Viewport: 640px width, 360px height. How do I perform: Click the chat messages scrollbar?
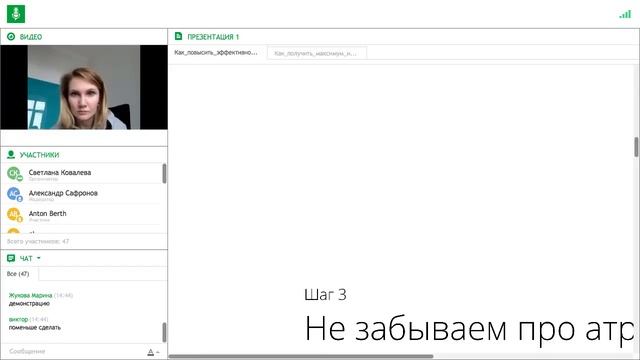[x=164, y=332]
